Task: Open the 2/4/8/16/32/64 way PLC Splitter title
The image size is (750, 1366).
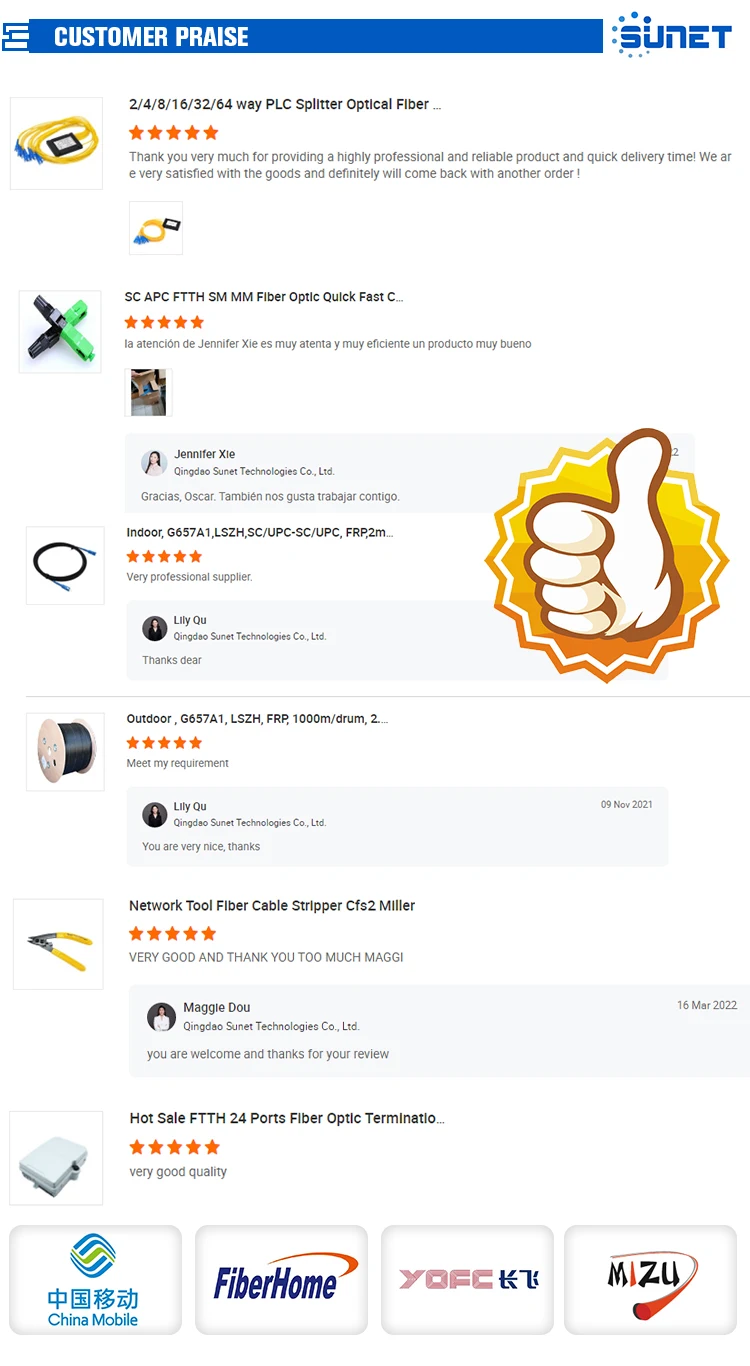Action: tap(285, 104)
